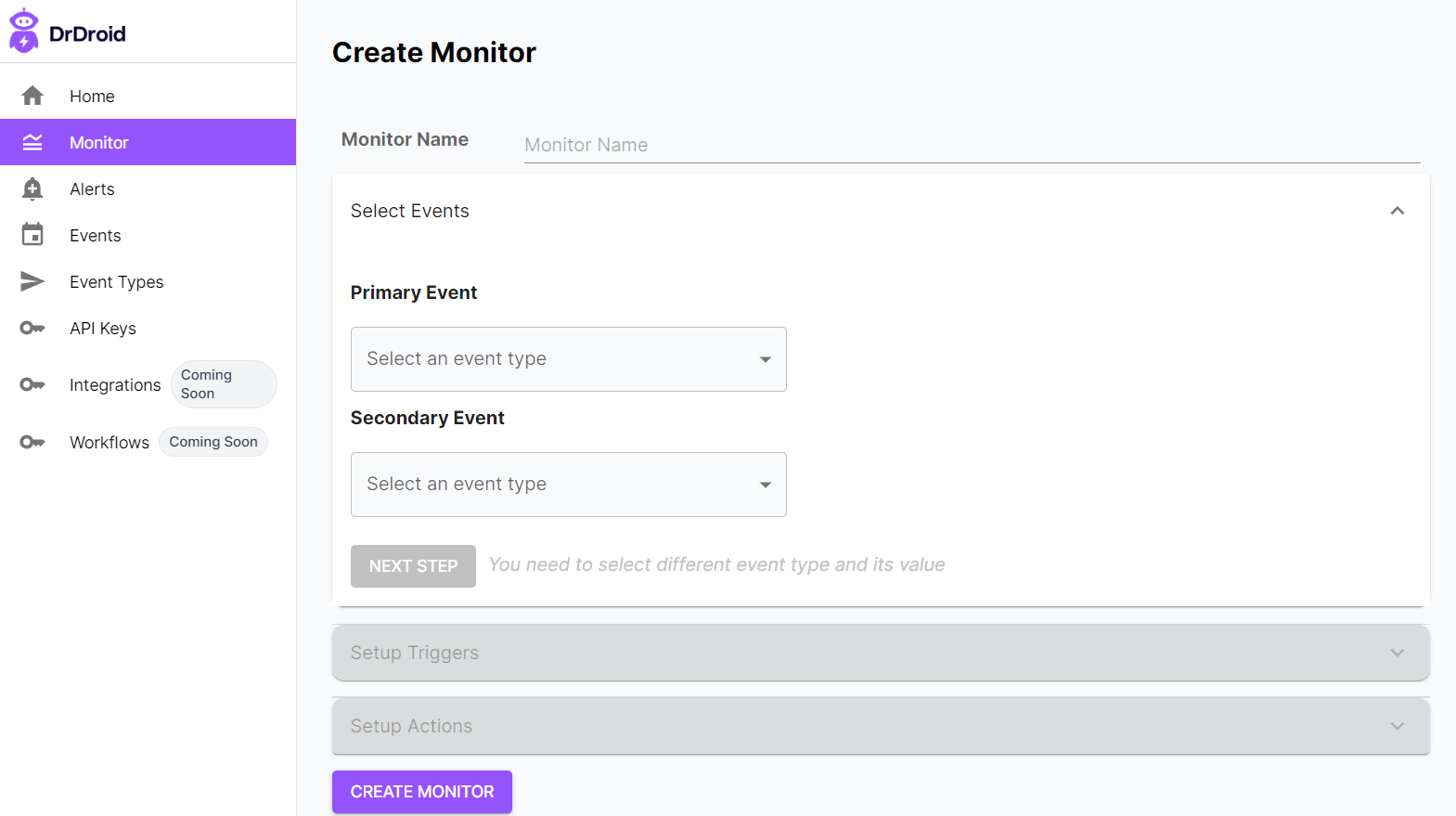Click the Workflows key icon
This screenshot has width=1456, height=816.
pyautogui.click(x=32, y=442)
